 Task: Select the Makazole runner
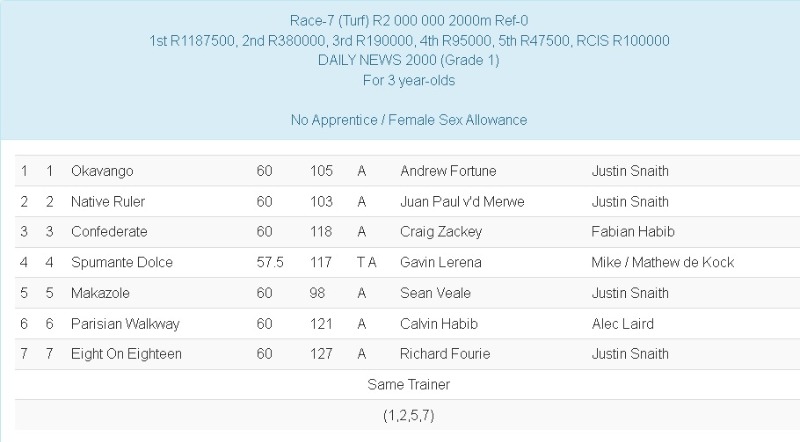point(103,293)
